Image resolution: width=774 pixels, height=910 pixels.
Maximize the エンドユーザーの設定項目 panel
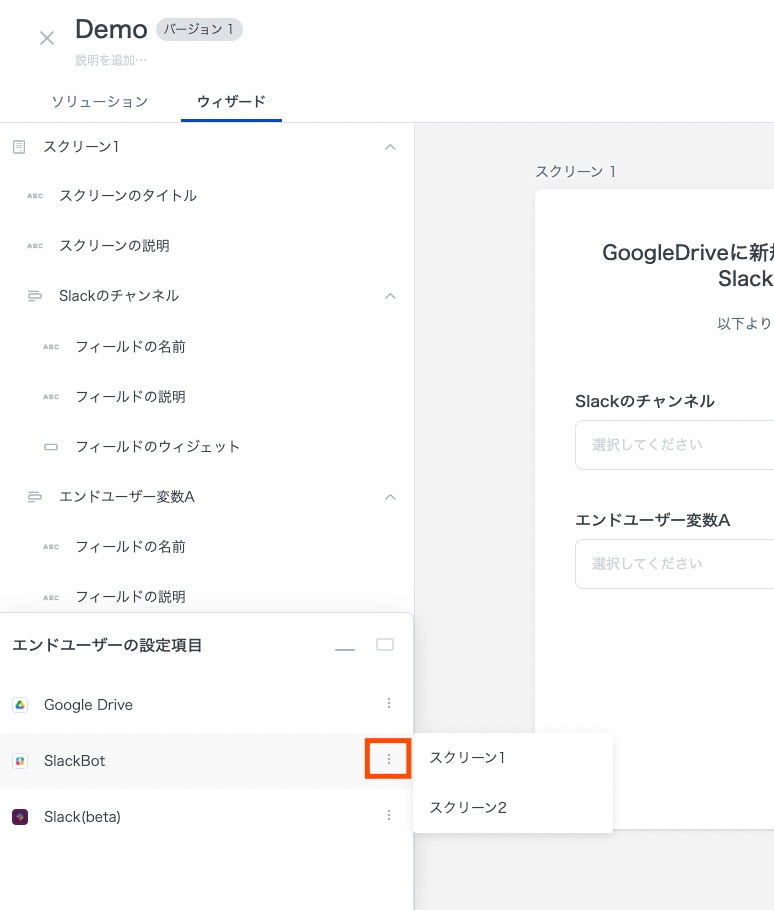click(385, 645)
